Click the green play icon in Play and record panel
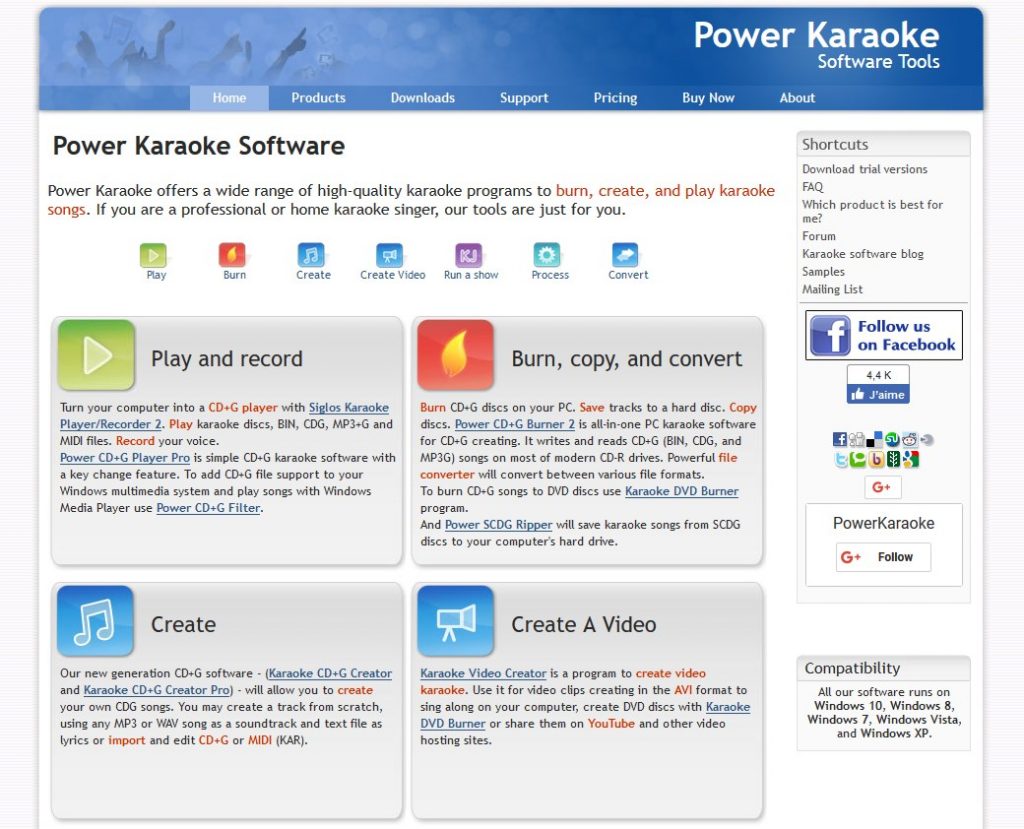The width and height of the screenshot is (1024, 829). pos(96,355)
